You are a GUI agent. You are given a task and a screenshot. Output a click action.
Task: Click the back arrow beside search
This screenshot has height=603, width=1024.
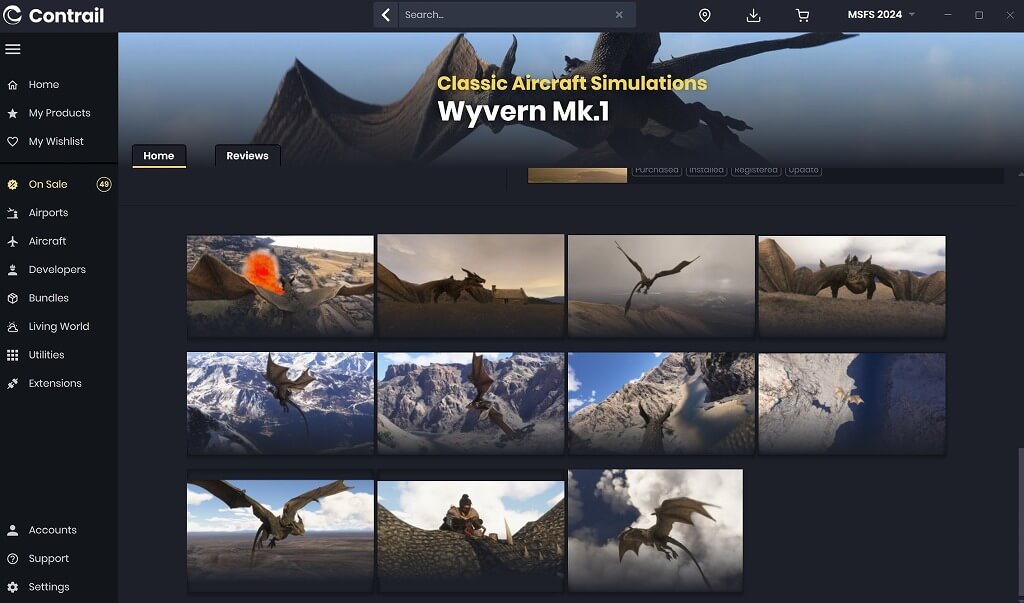386,15
